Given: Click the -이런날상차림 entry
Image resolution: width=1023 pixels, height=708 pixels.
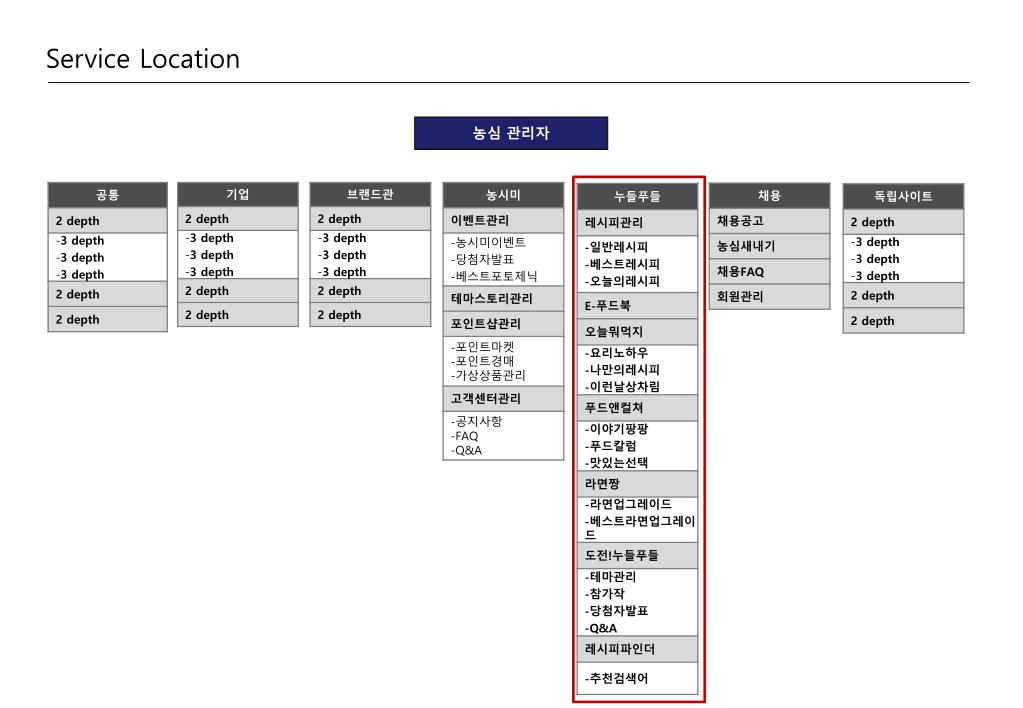Looking at the screenshot, I should [622, 387].
